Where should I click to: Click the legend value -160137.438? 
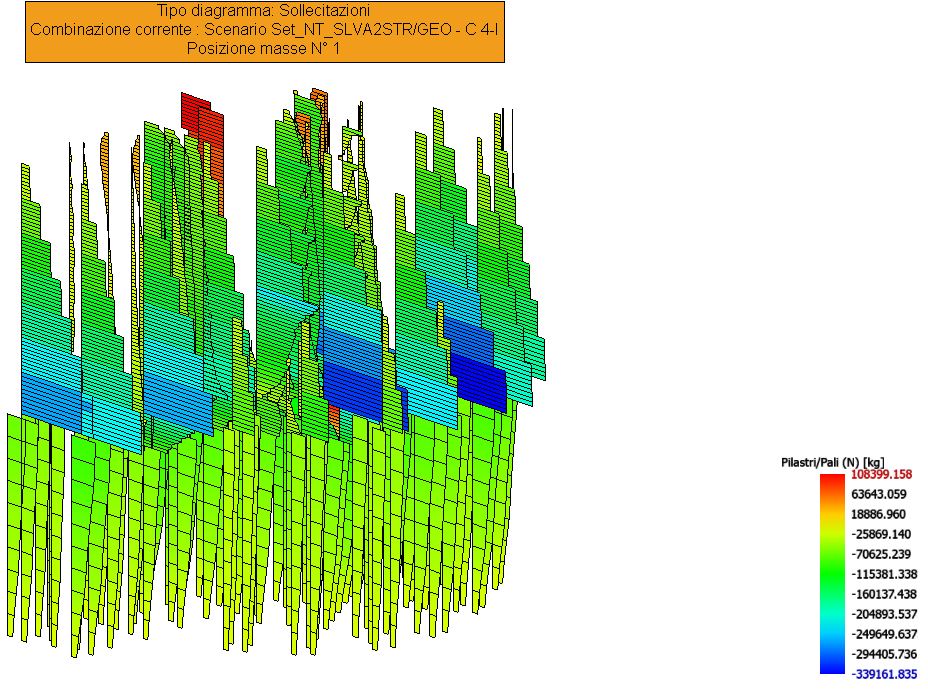tap(884, 594)
